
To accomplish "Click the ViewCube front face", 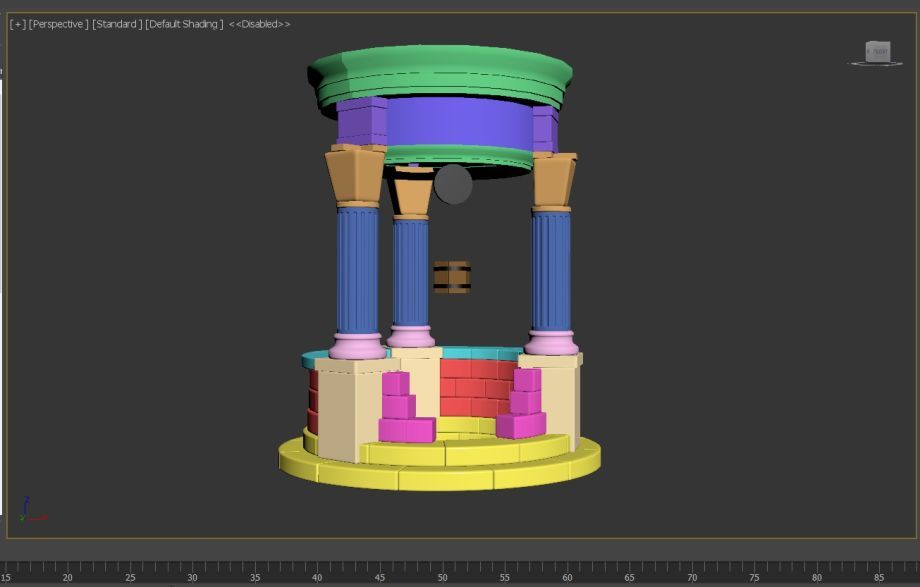I will pyautogui.click(x=878, y=52).
